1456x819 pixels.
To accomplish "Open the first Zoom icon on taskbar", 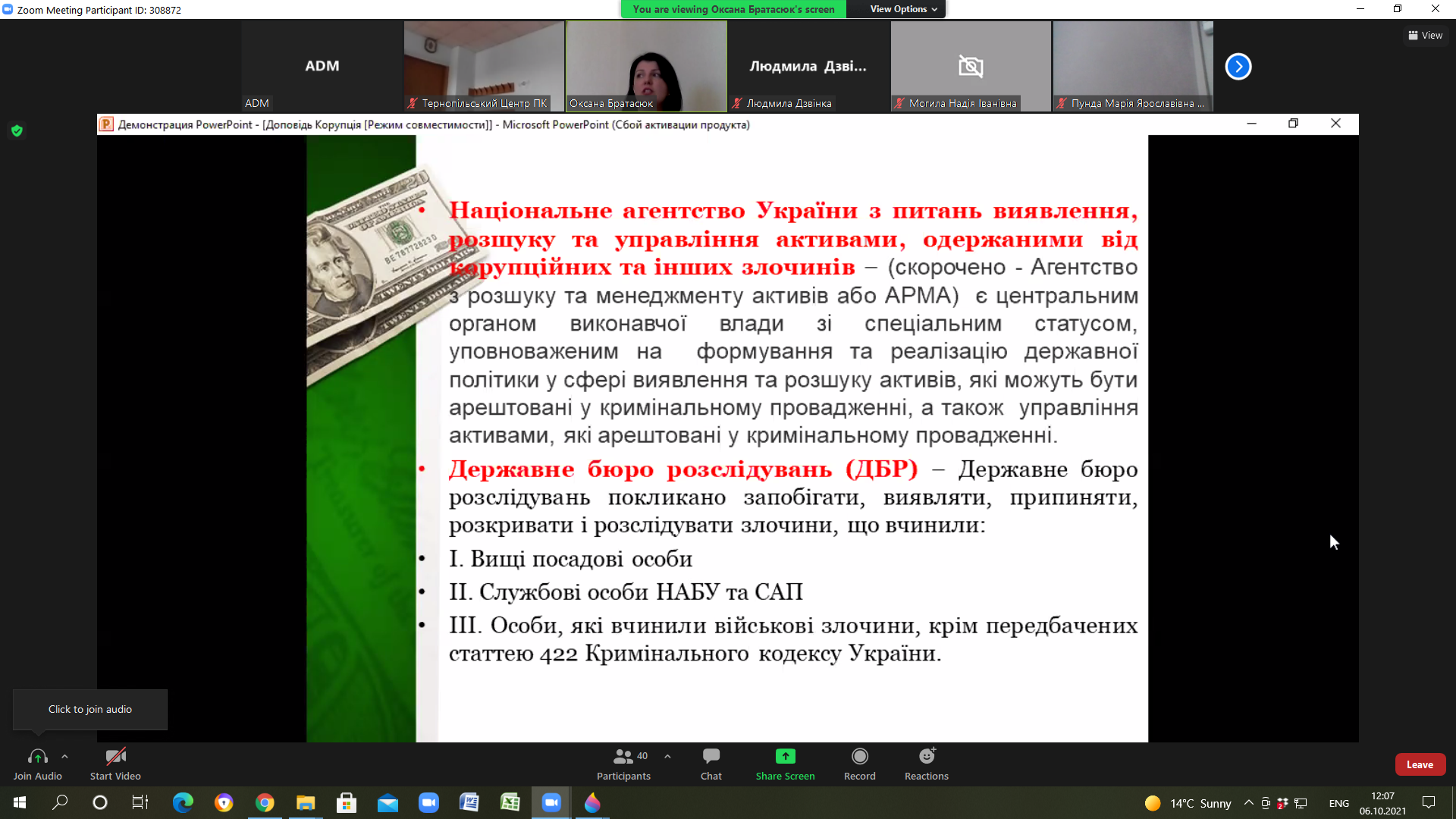I will coord(428,802).
